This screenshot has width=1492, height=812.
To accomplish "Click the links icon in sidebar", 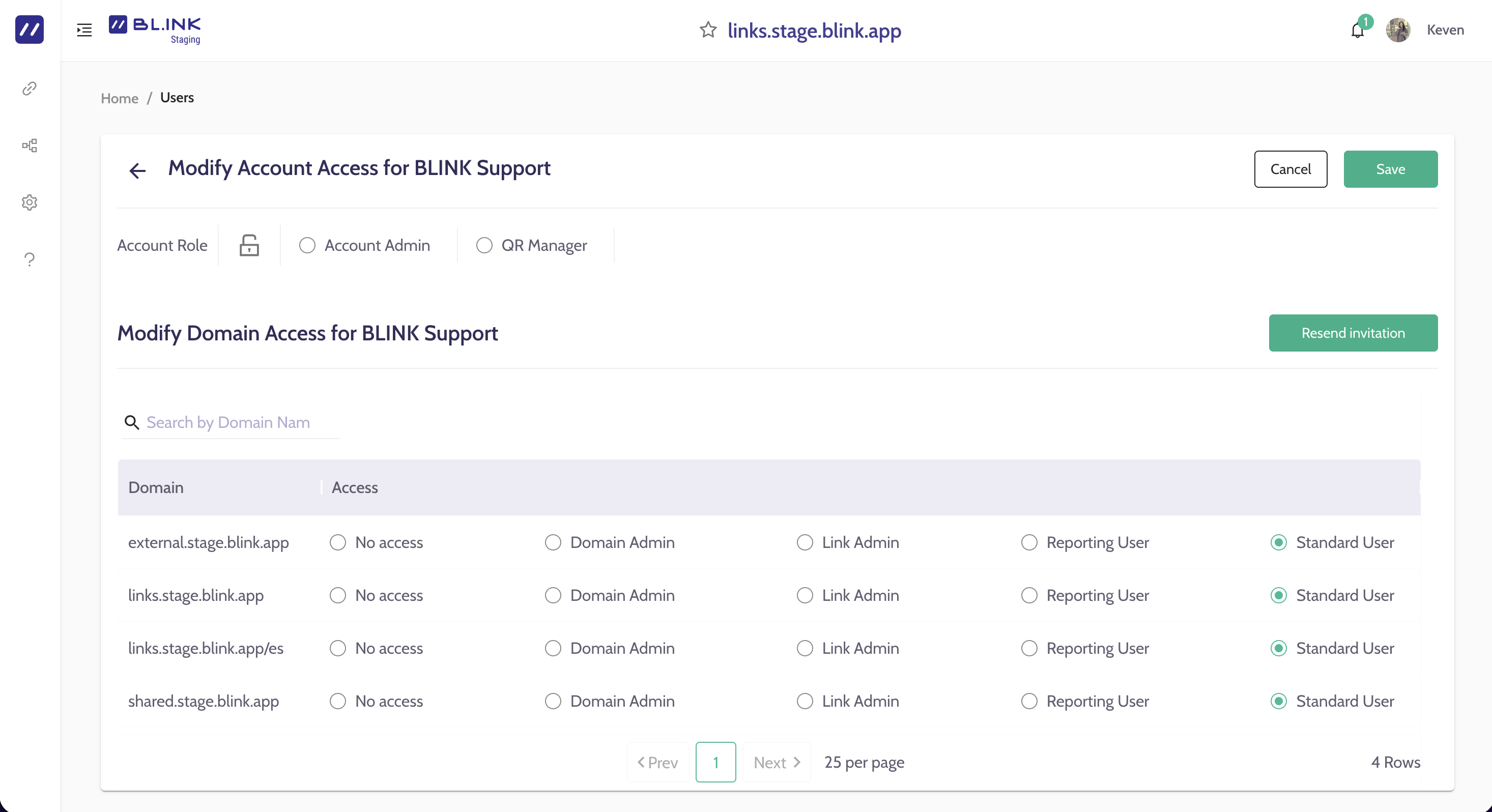I will tap(30, 89).
